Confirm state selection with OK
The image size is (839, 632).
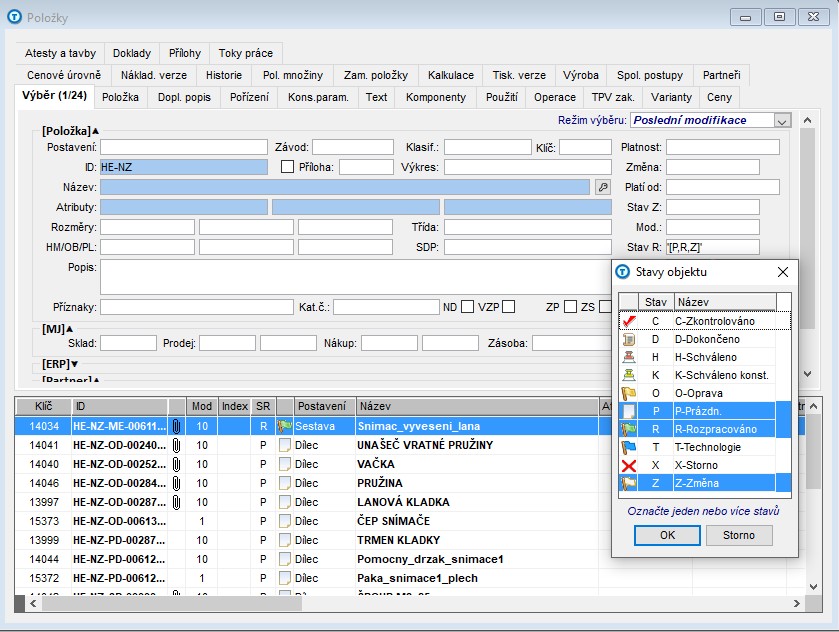(x=667, y=535)
